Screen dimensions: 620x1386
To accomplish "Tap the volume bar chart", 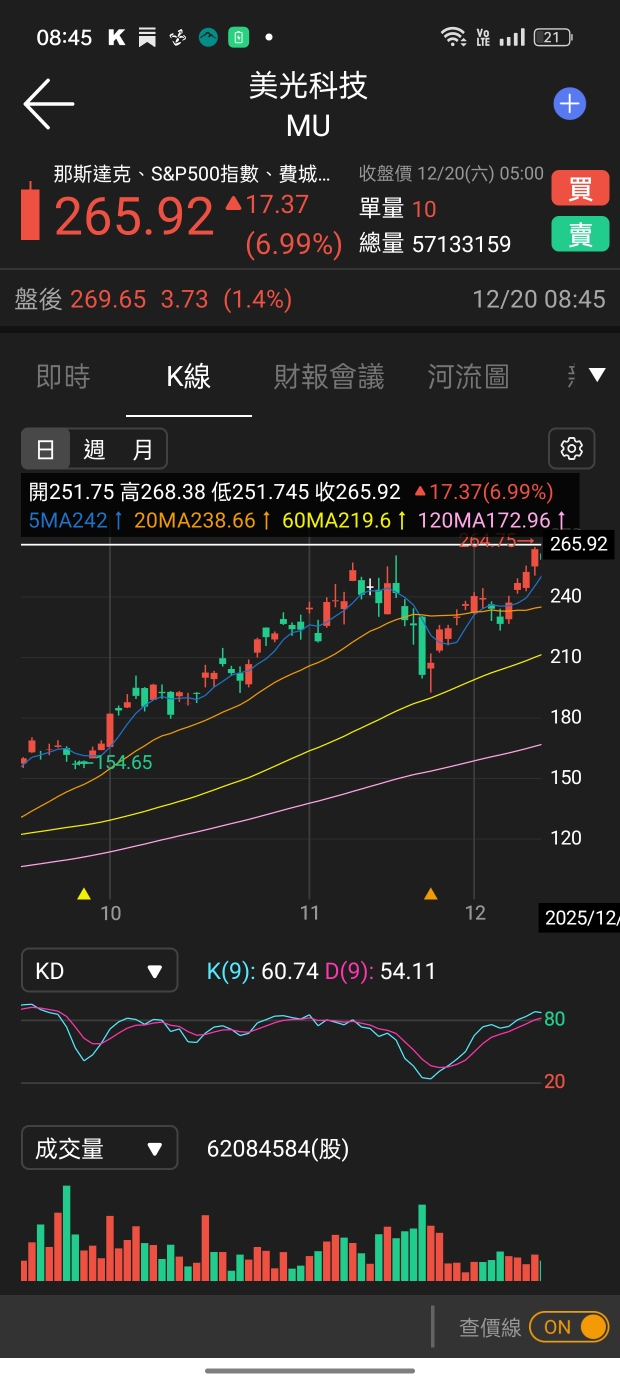I will click(x=281, y=1232).
